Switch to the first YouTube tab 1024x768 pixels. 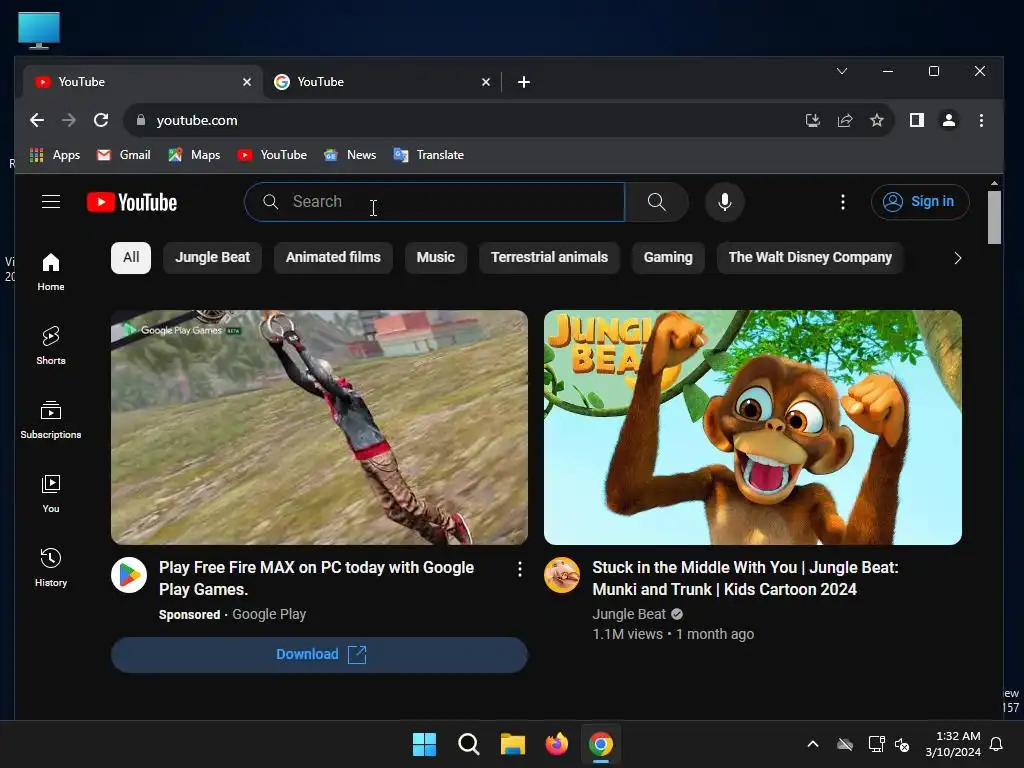[x=143, y=82]
